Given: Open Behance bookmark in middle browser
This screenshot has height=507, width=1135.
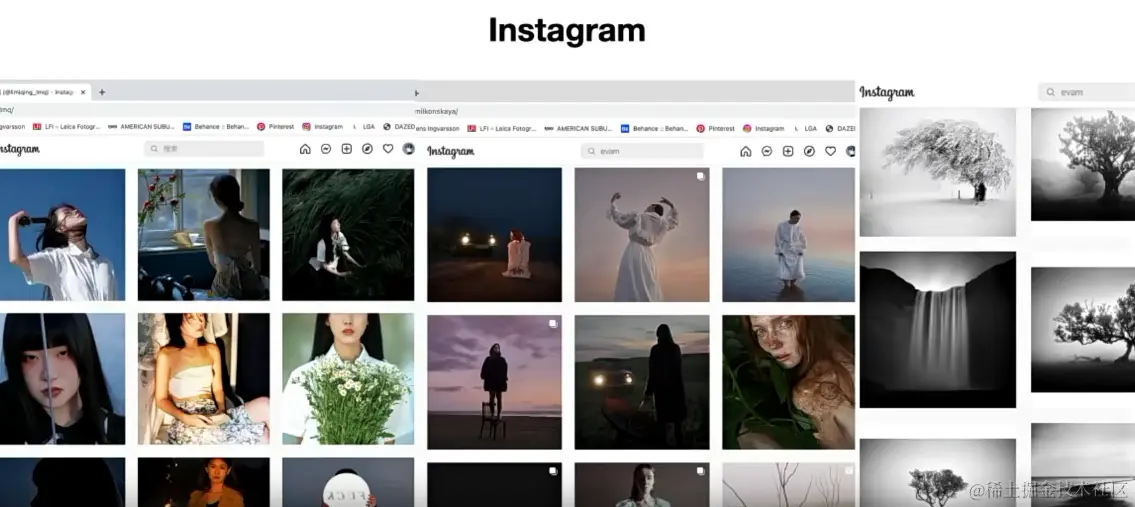Looking at the screenshot, I should [x=654, y=128].
